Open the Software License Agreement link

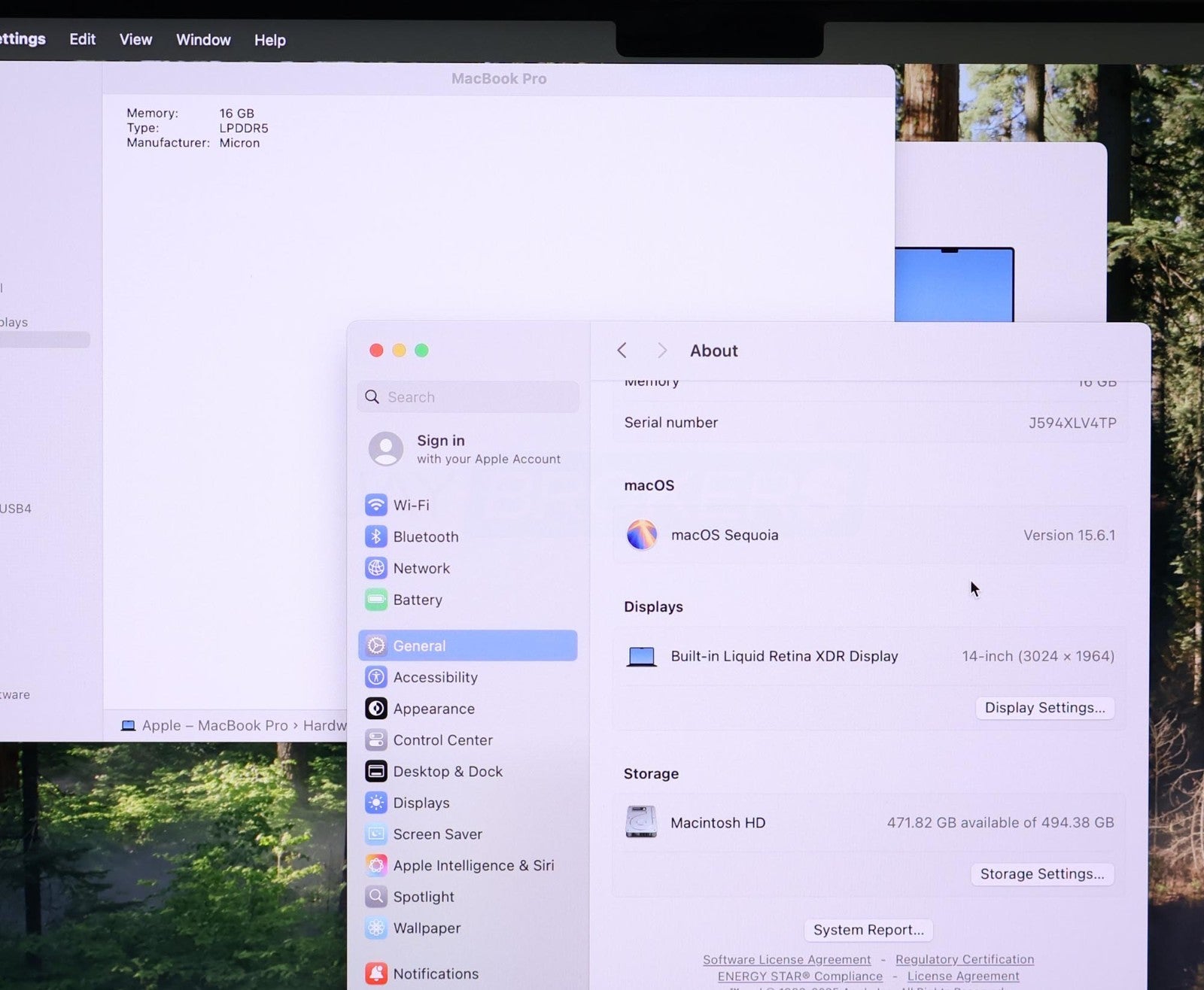pyautogui.click(x=786, y=960)
